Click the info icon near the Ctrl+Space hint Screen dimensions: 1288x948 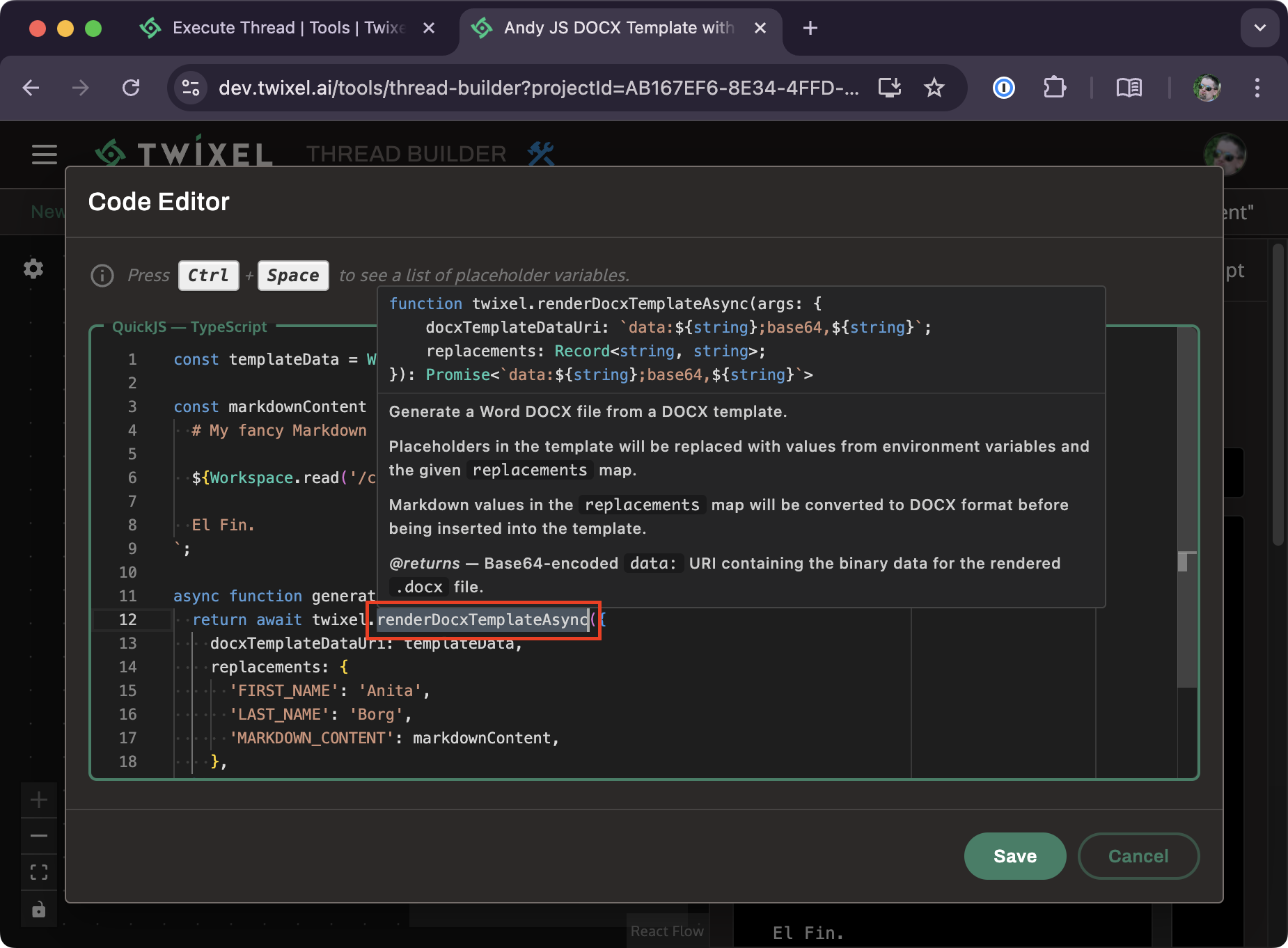[102, 276]
